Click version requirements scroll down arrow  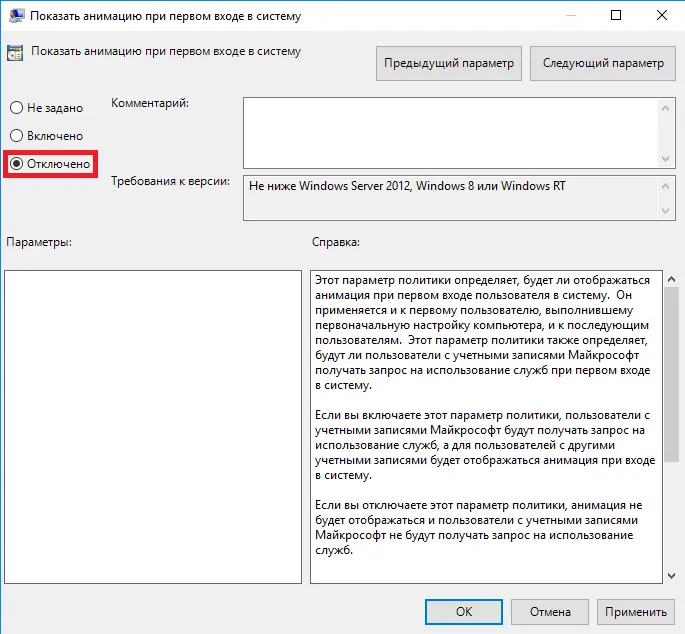point(665,211)
